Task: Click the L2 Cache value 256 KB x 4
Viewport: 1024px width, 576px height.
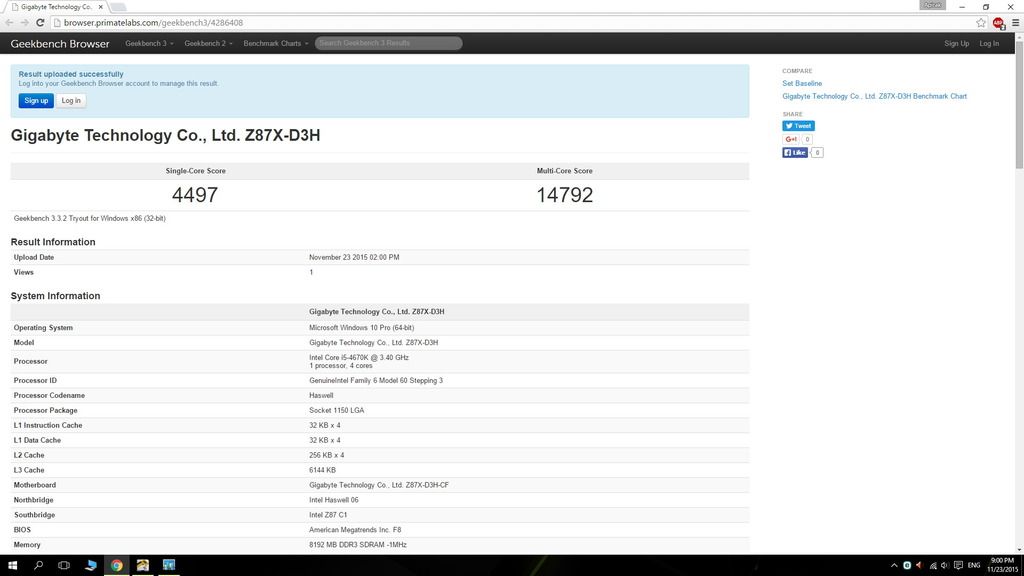Action: 327,455
